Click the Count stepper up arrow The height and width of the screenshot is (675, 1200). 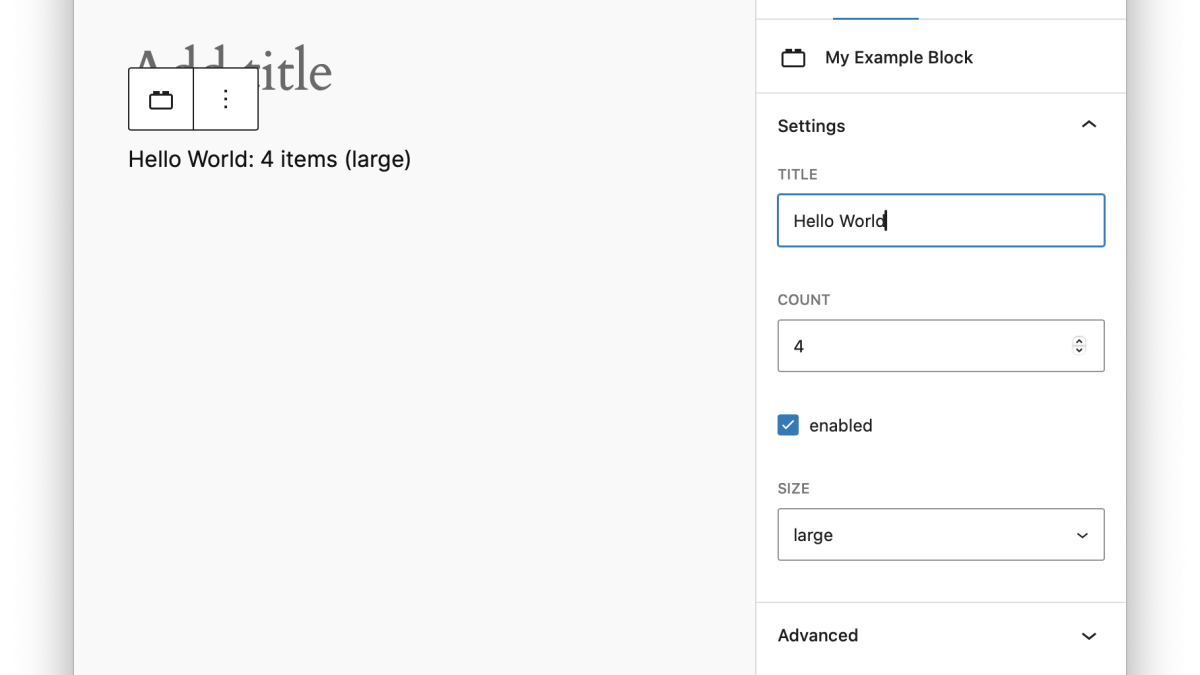(x=1079, y=341)
